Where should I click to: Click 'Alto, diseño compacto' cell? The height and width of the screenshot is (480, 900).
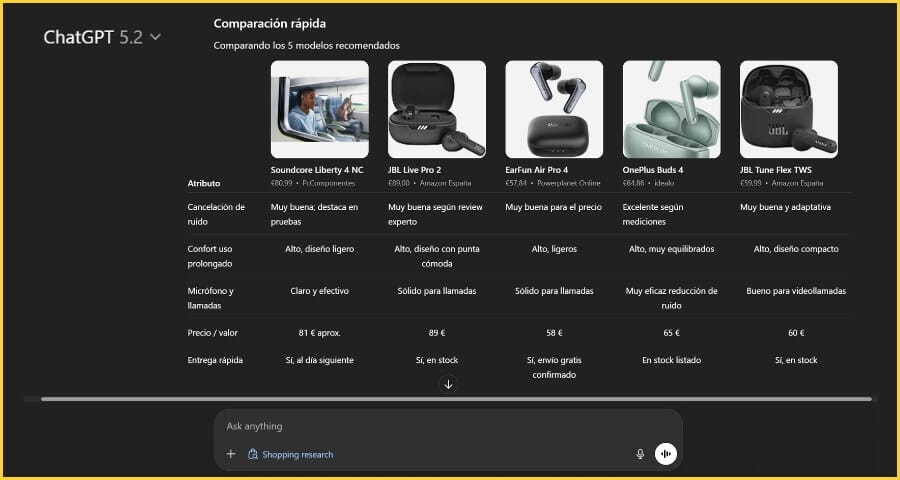tap(796, 249)
